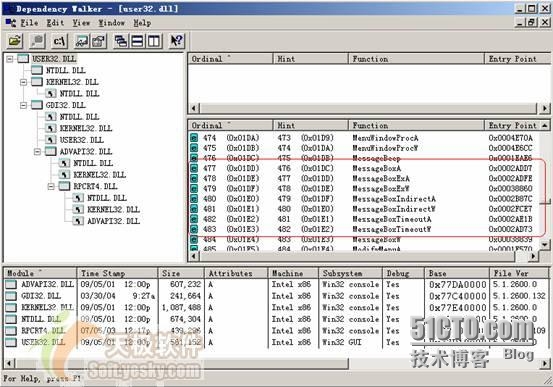This screenshot has width=553, height=387.
Task: Toggle the c:\ full paths toolbar button
Action: pyautogui.click(x=59, y=41)
